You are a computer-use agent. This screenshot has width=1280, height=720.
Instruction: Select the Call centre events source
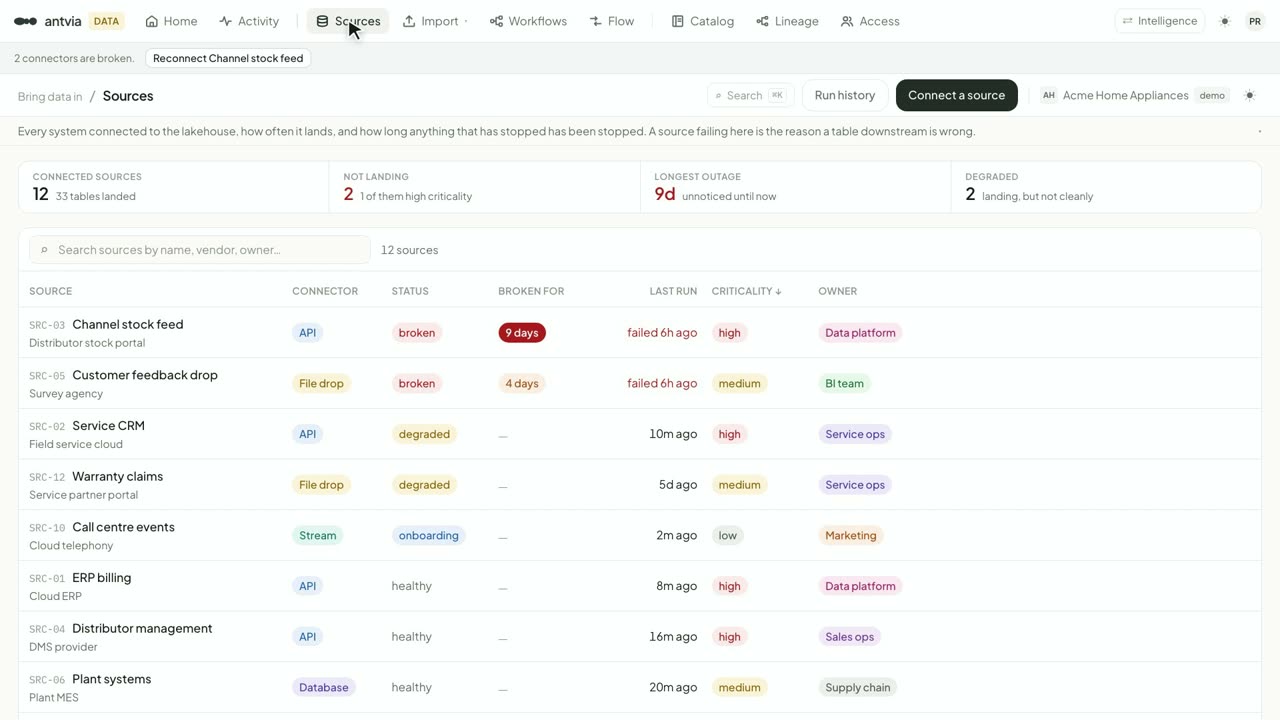tap(640, 536)
